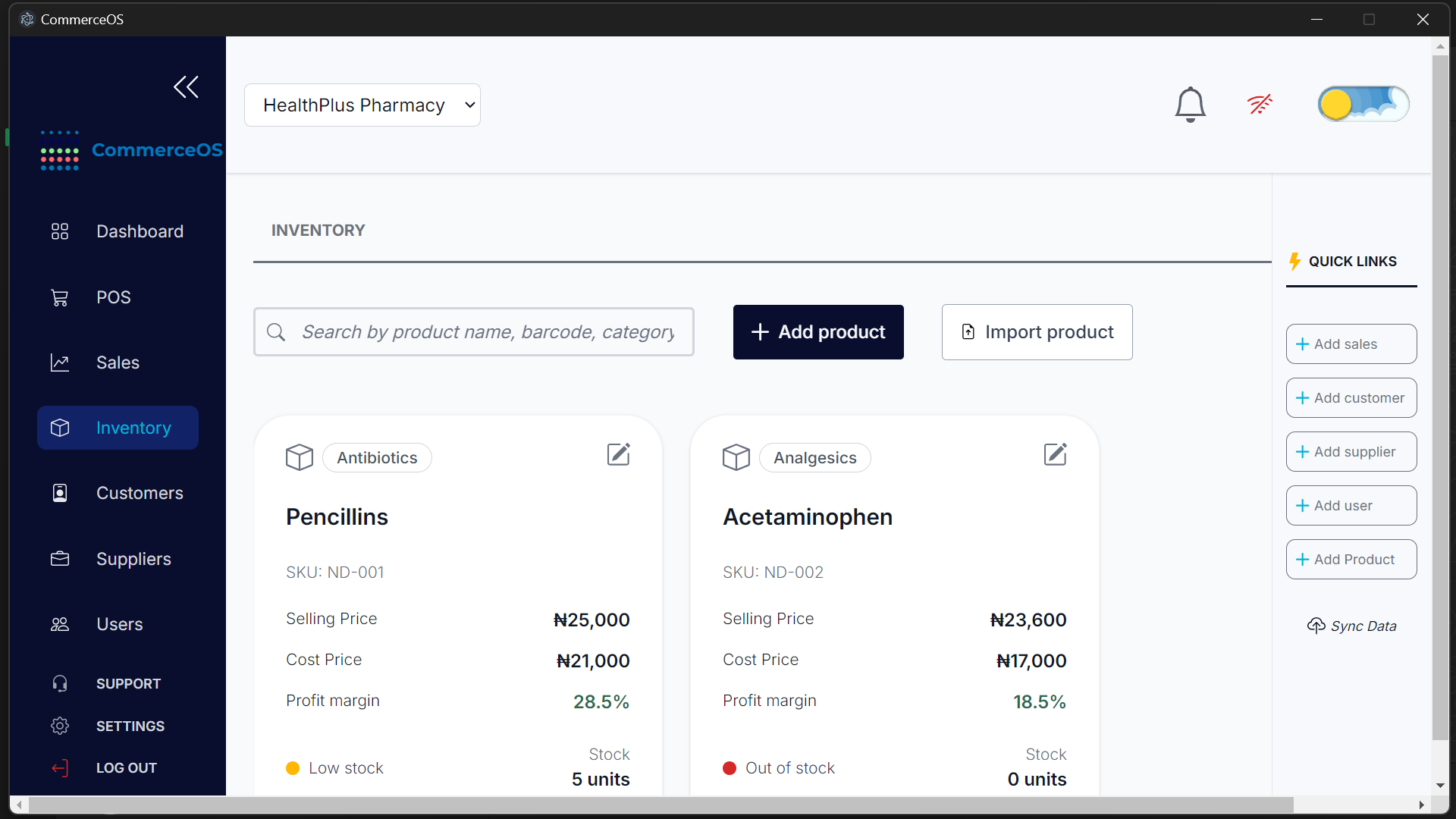Click the Add supplier quick link
1456x819 pixels.
point(1351,452)
